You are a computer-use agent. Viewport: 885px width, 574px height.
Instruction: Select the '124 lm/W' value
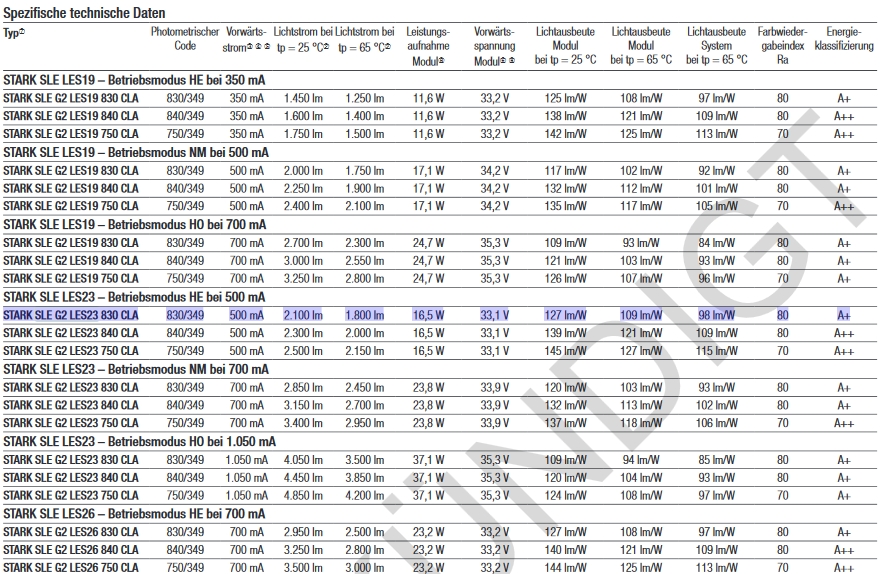pyautogui.click(x=566, y=495)
